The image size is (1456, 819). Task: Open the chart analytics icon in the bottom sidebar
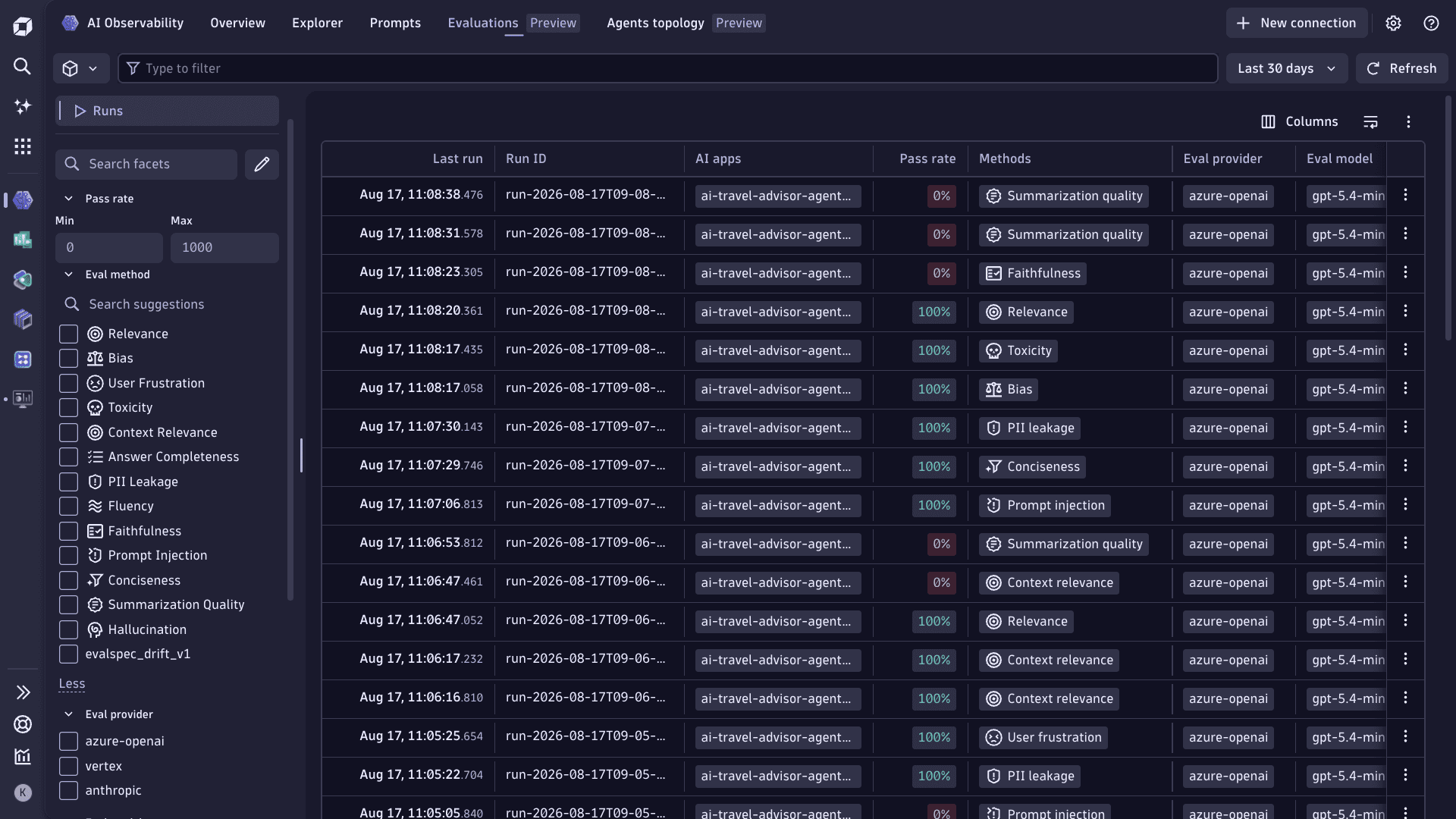(23, 756)
